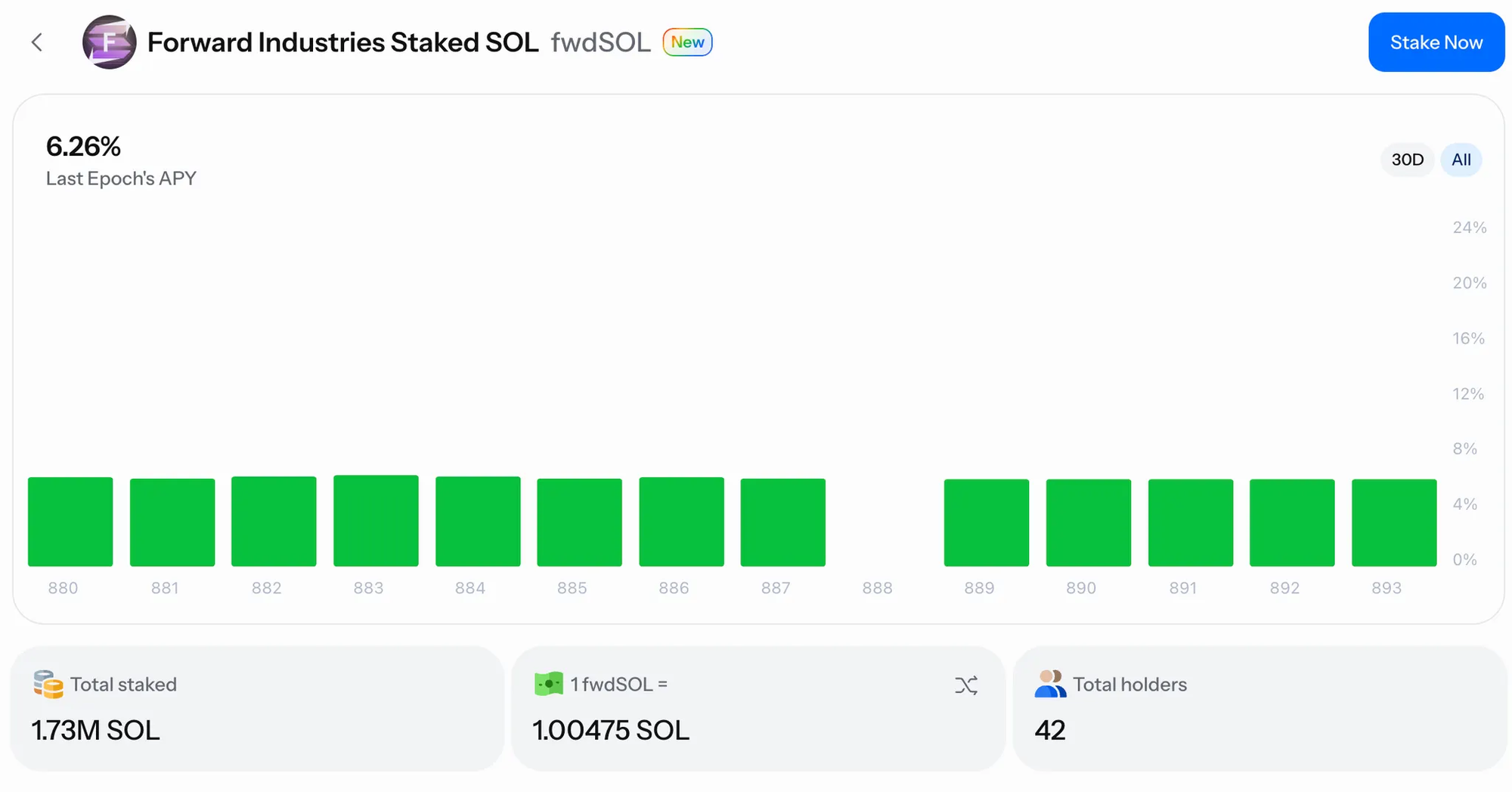The image size is (1512, 792).
Task: Click the fwdSOL cash exchange icon
Action: click(x=549, y=684)
